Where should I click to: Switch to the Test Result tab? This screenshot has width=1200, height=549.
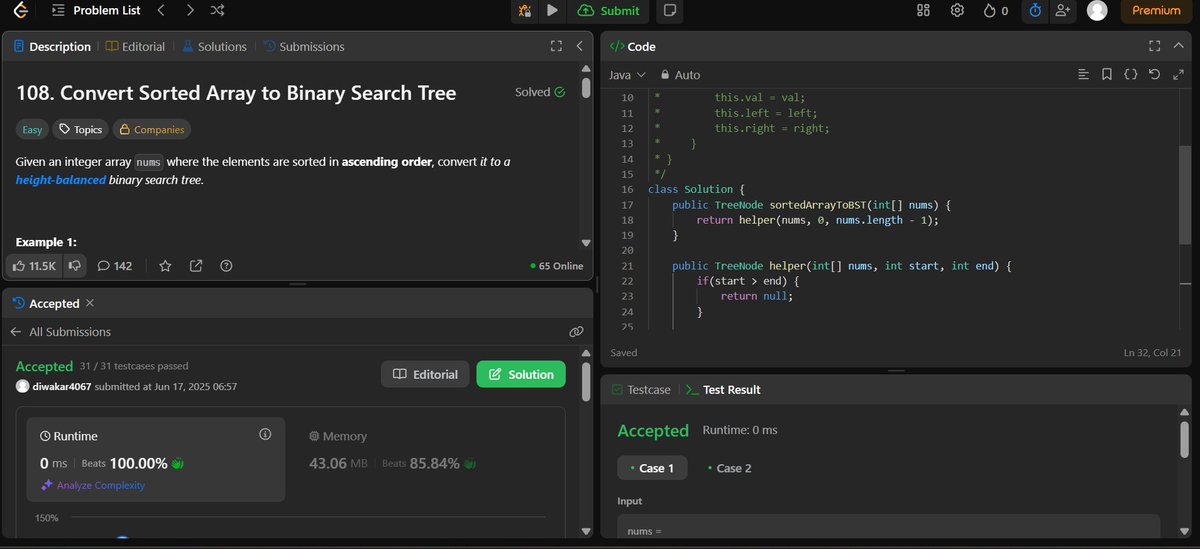pos(723,389)
